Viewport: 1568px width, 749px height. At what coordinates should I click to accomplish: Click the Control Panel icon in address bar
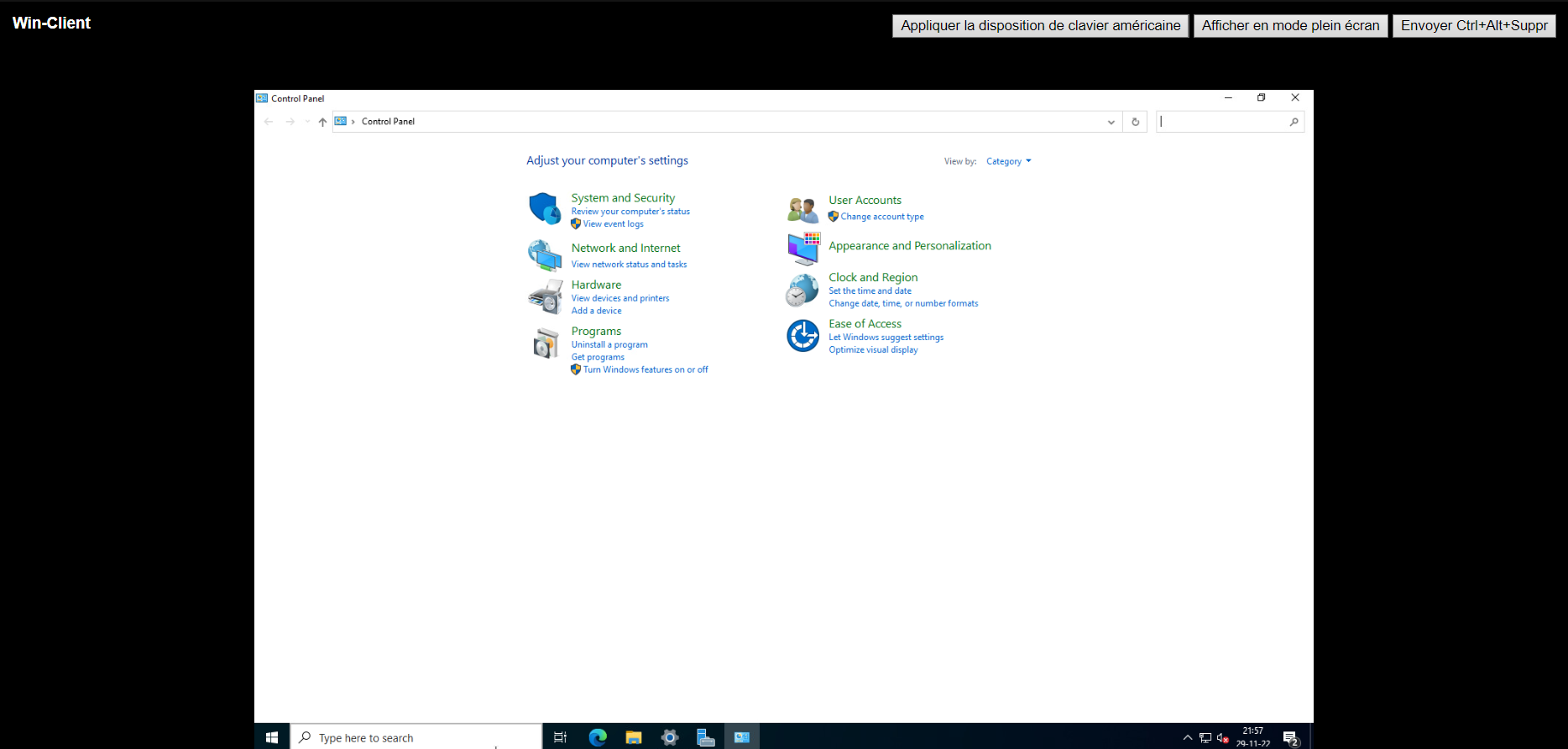(x=341, y=121)
